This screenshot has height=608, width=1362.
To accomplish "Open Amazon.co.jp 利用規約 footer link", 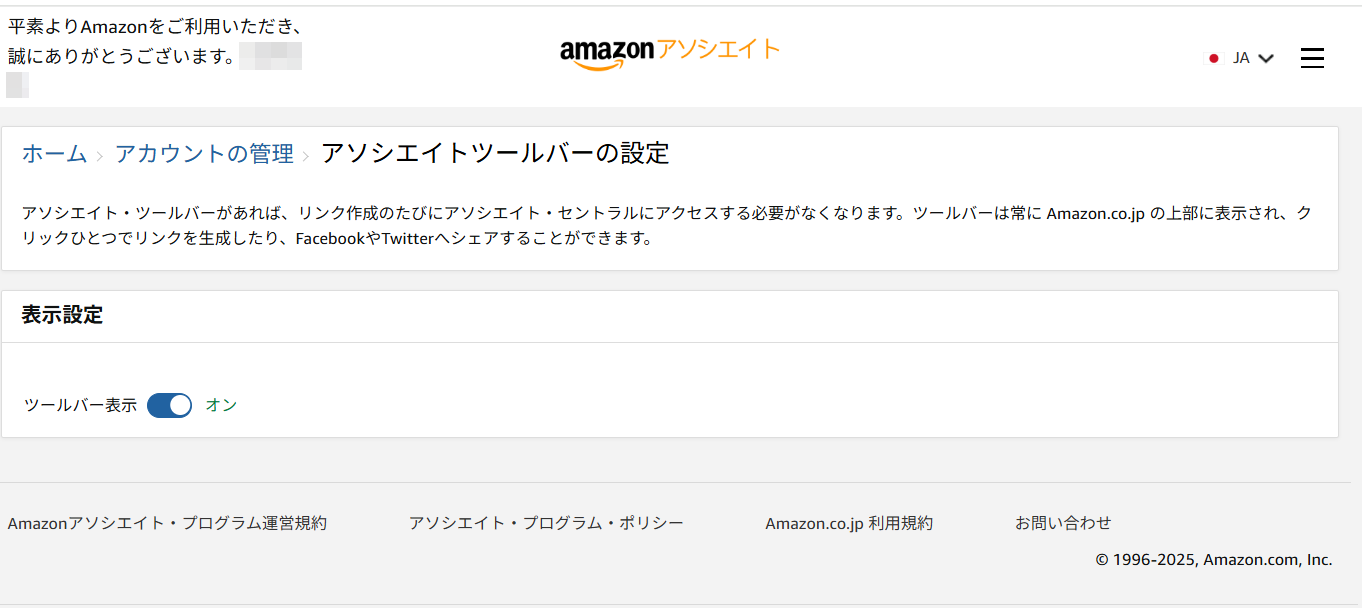I will click(848, 523).
